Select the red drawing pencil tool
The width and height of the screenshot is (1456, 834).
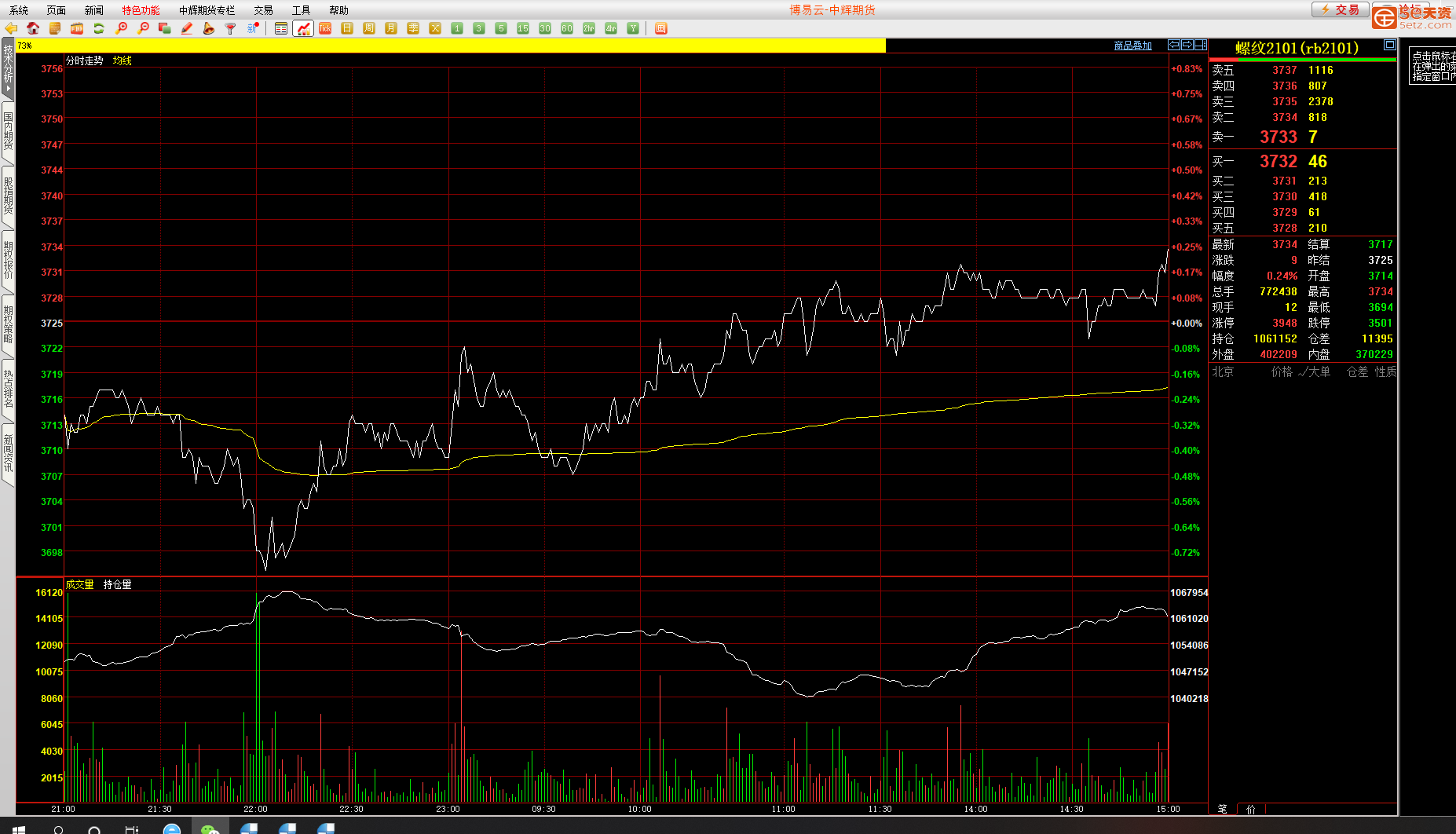[x=187, y=28]
